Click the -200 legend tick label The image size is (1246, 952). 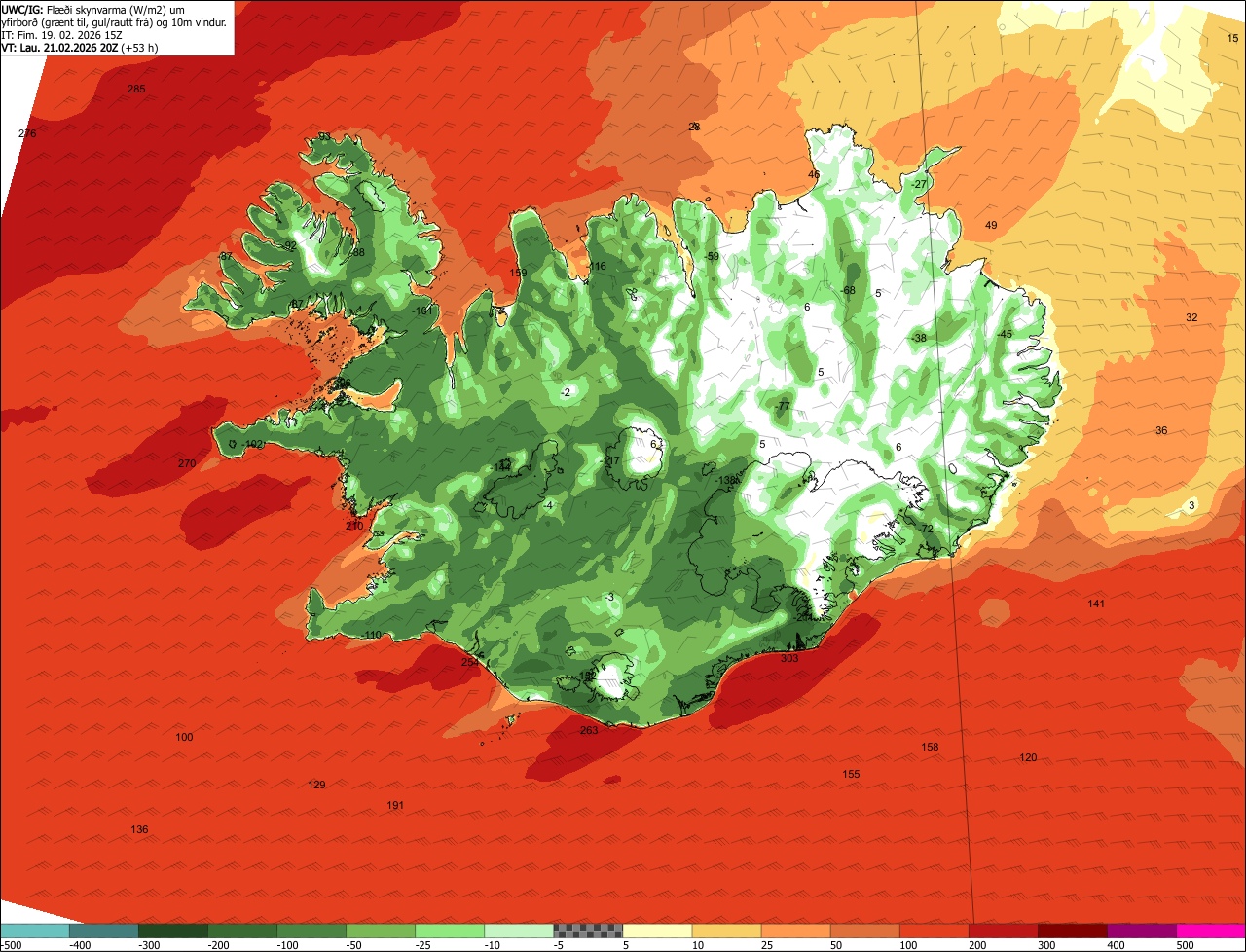pos(218,944)
